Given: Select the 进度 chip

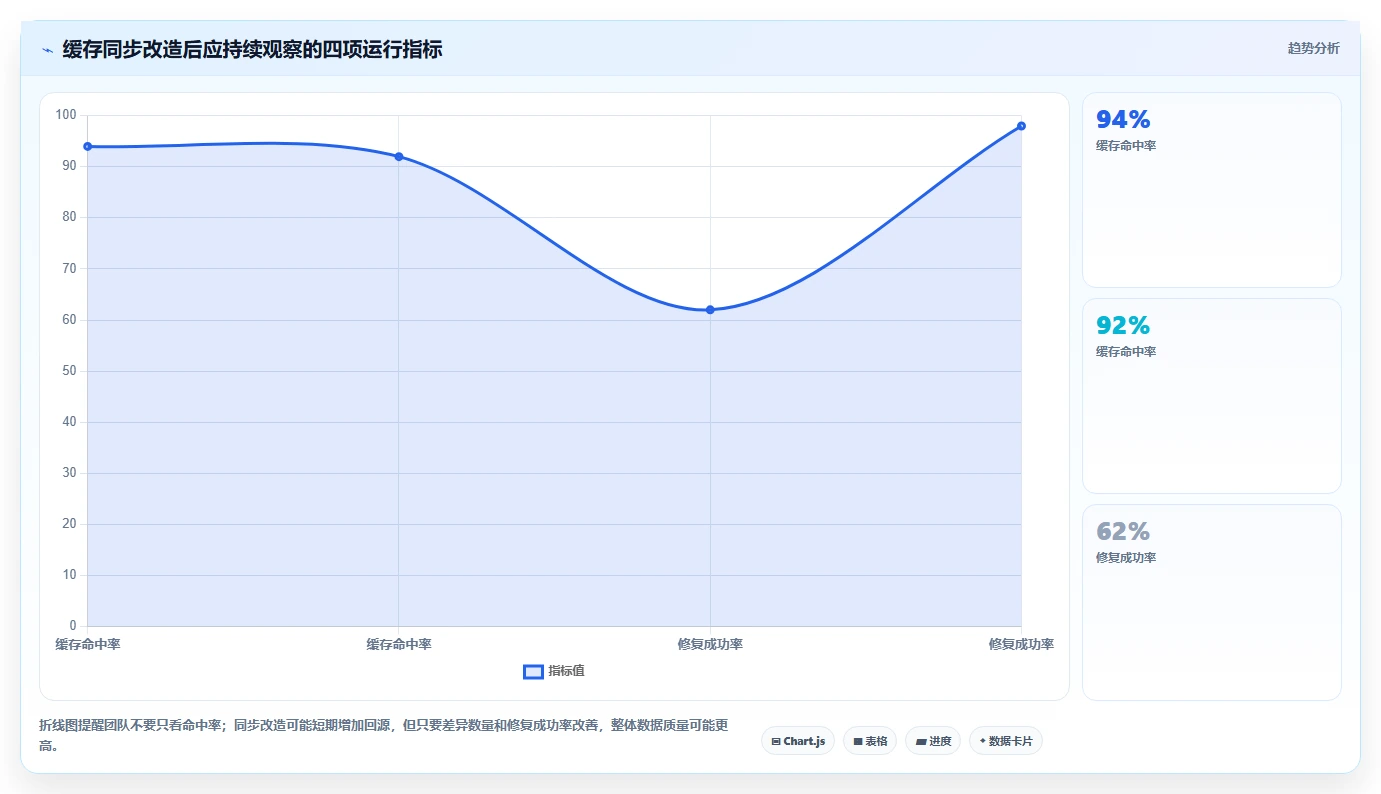Looking at the screenshot, I should click(x=933, y=741).
